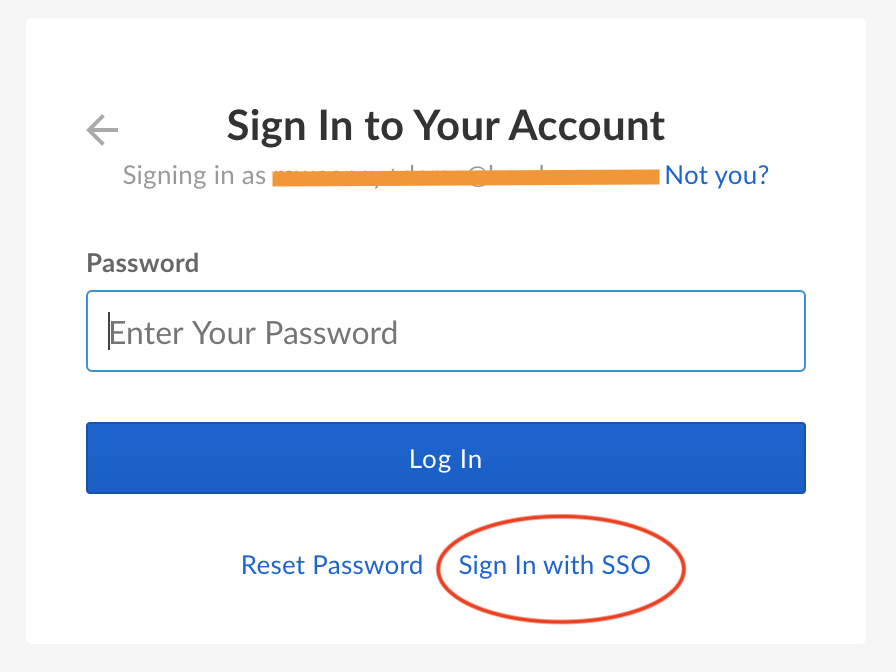Place cursor in the password placeholder text
Screen dimensions: 896x672
253,332
